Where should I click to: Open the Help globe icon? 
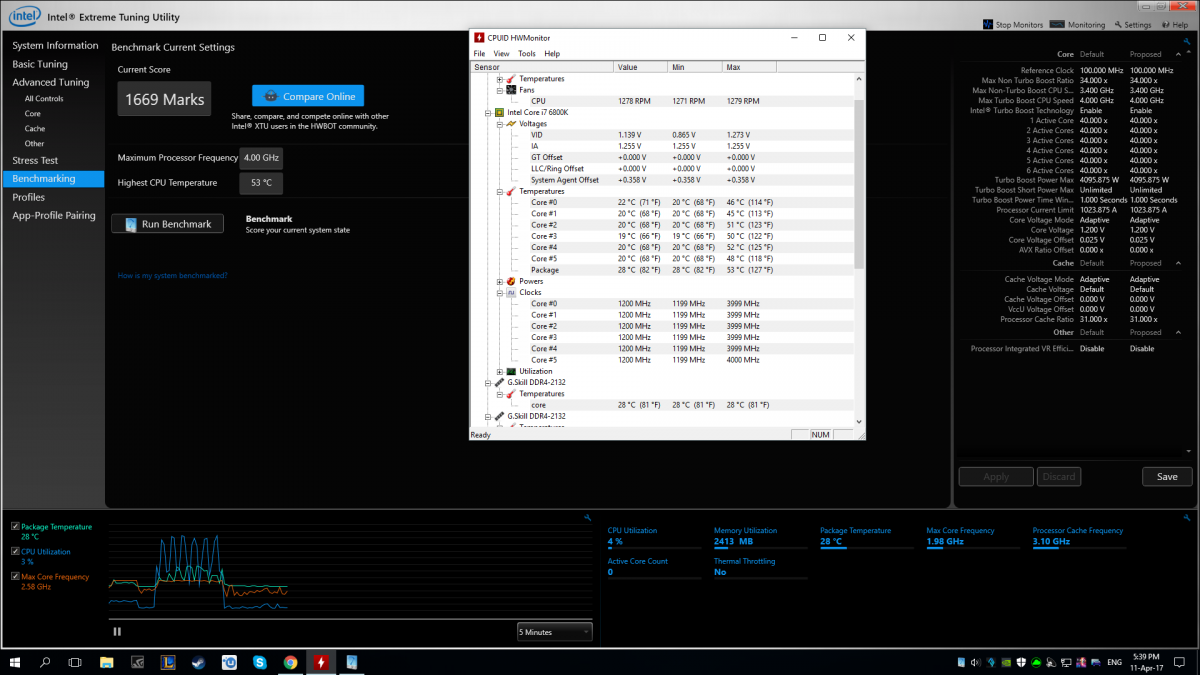(1166, 24)
